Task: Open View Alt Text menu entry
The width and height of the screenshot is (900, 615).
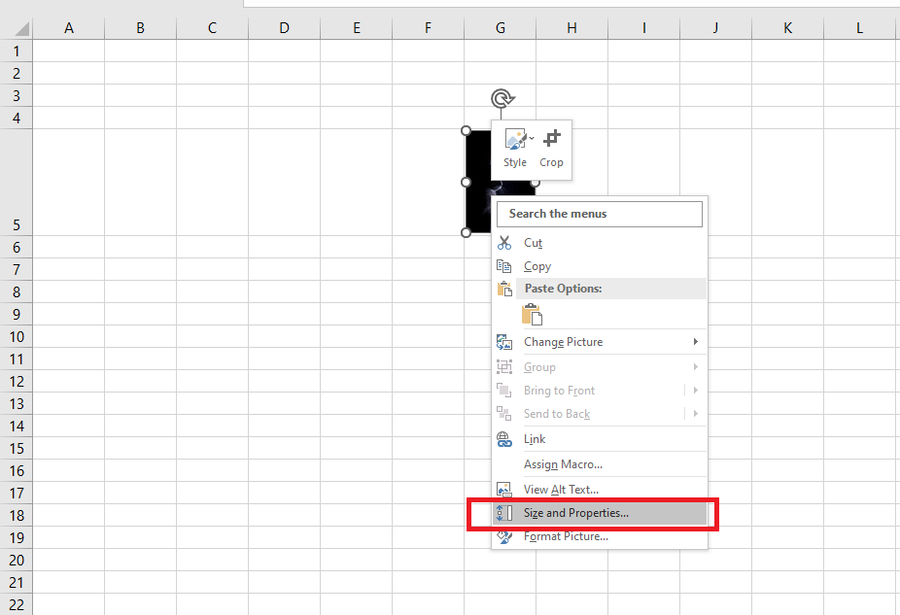Action: click(600, 489)
